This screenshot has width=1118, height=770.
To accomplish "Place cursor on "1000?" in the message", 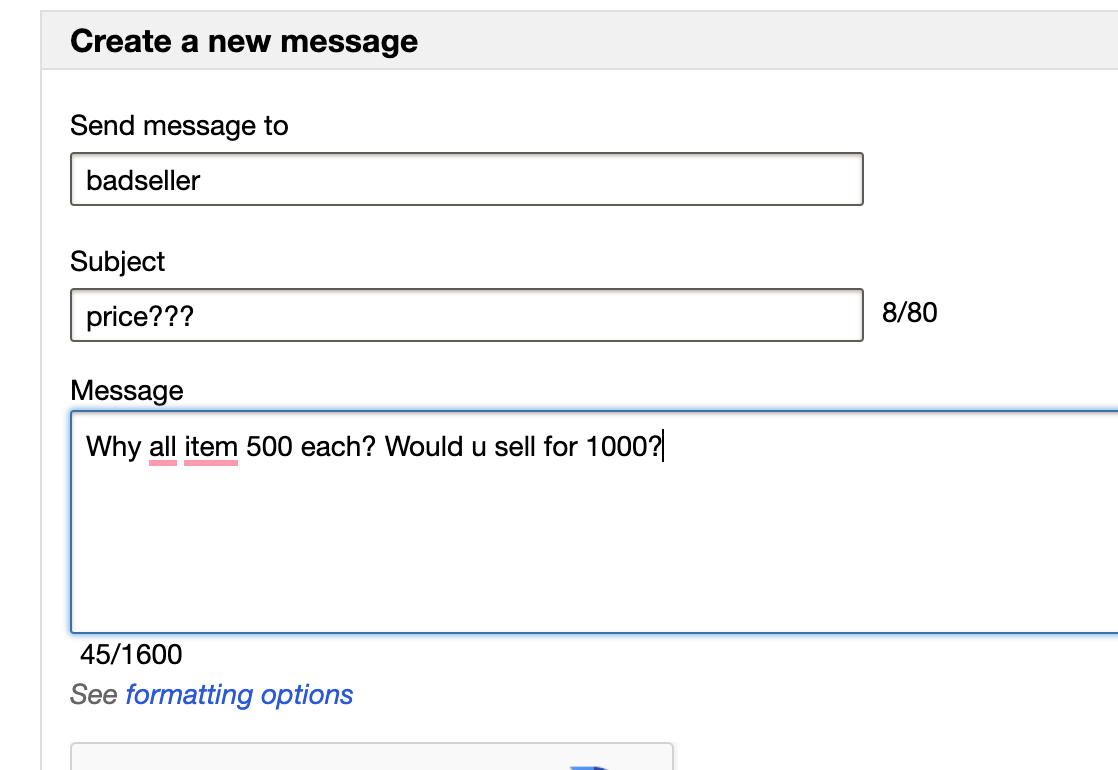I will (622, 446).
